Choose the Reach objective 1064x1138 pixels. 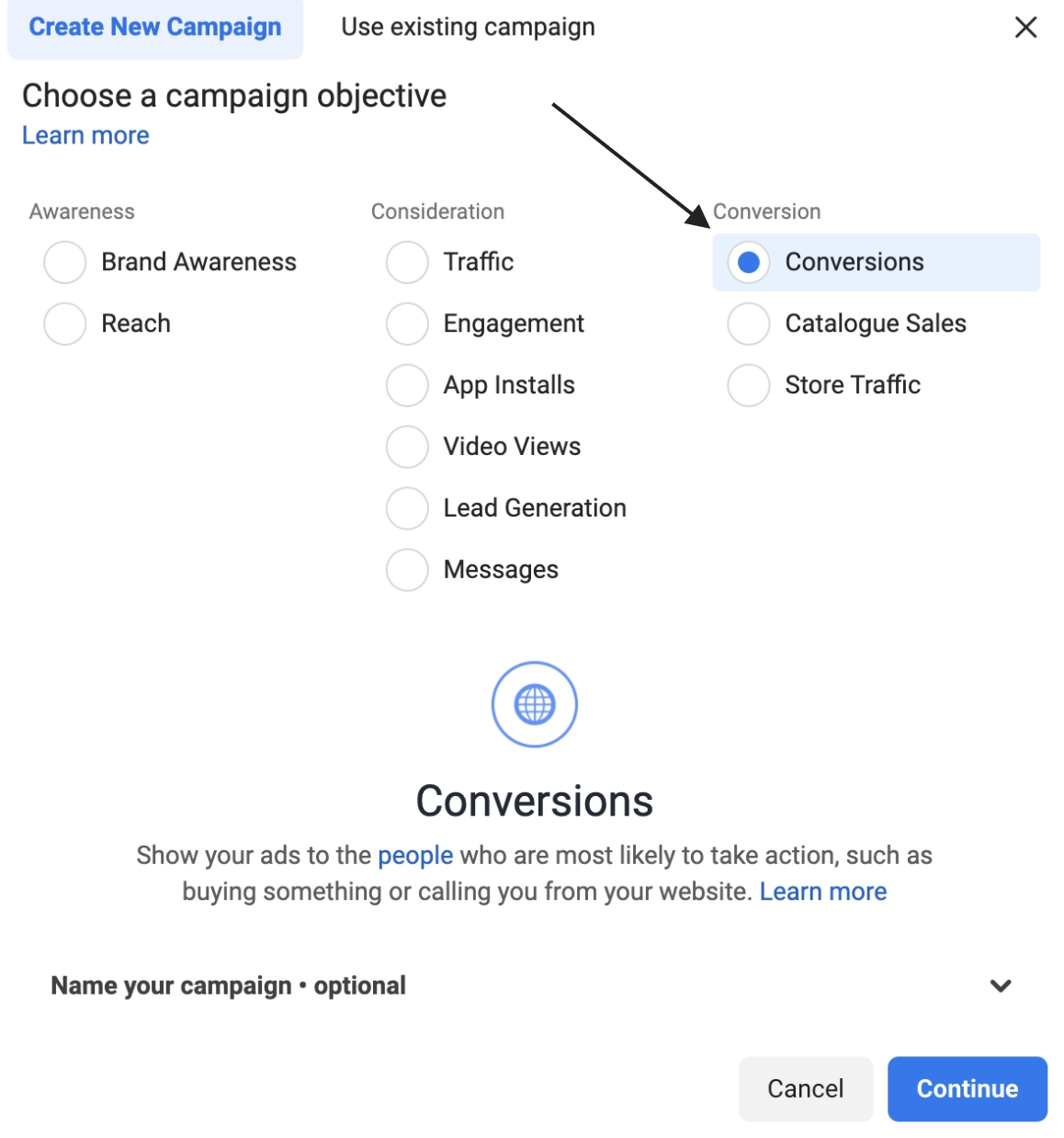pyautogui.click(x=65, y=324)
